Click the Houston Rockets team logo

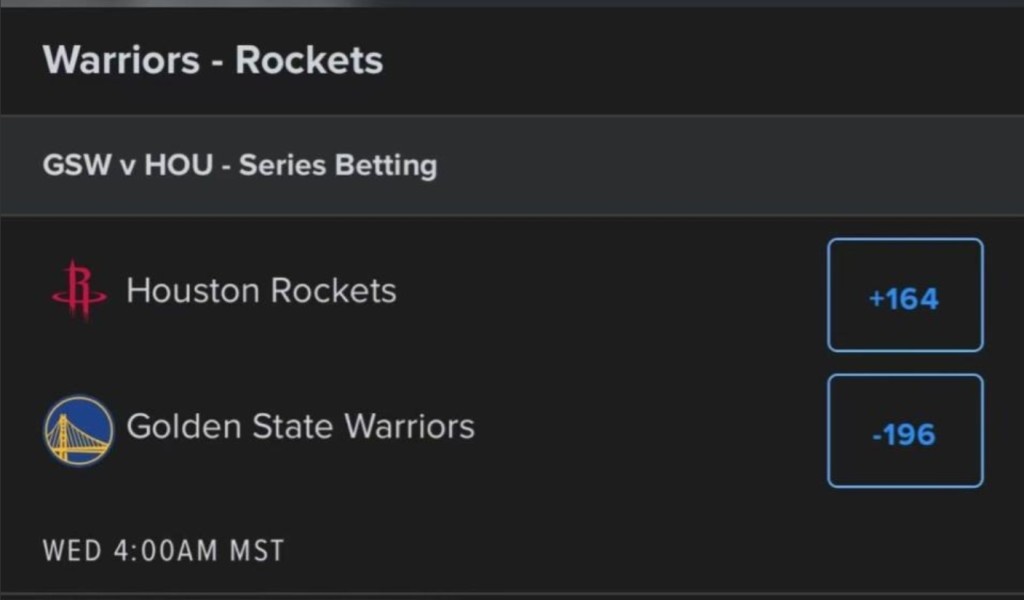(x=79, y=291)
